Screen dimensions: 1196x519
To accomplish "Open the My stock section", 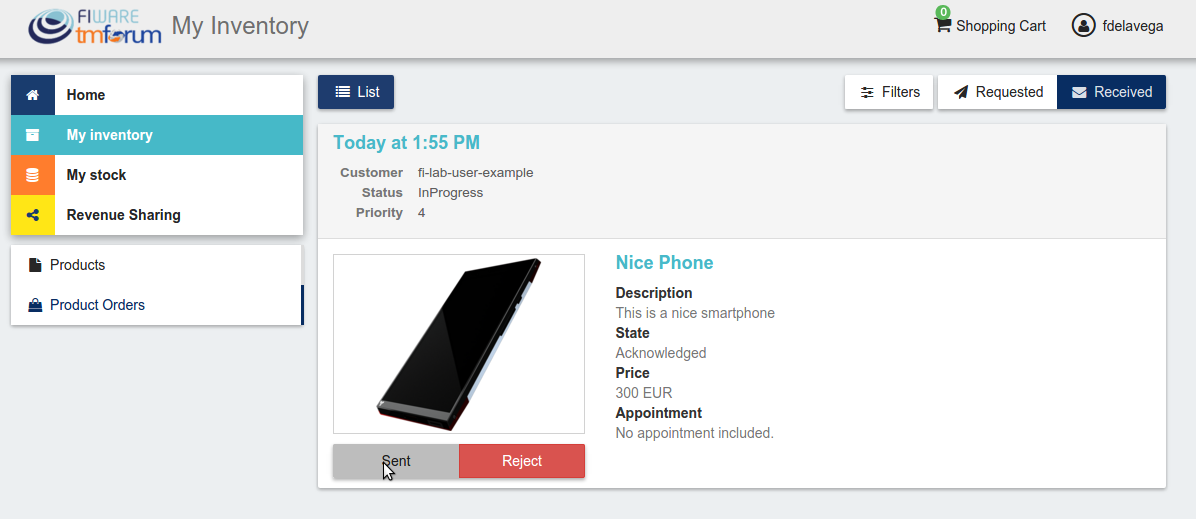I will [157, 175].
